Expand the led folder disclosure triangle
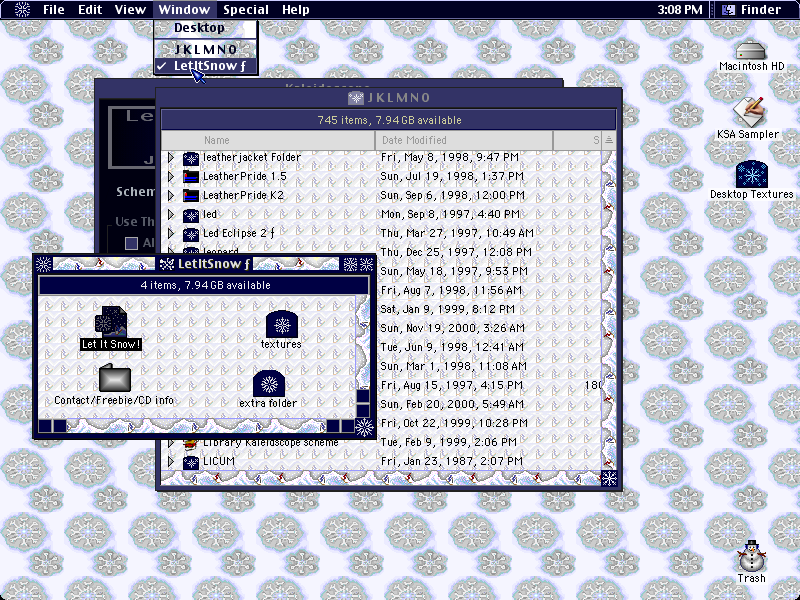Screen dimensions: 800x600 coord(171,215)
